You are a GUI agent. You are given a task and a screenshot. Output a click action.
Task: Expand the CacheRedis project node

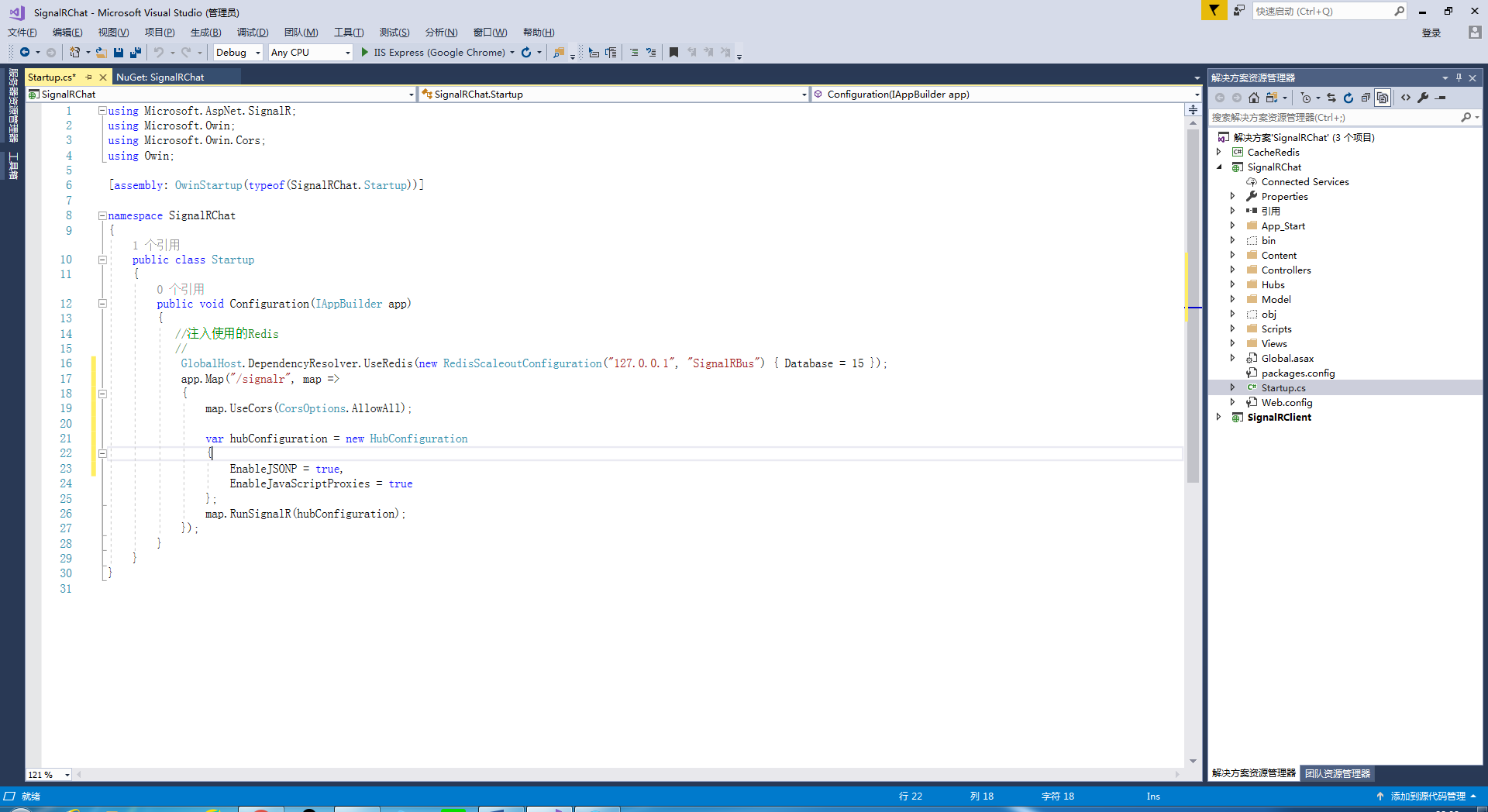click(1219, 152)
